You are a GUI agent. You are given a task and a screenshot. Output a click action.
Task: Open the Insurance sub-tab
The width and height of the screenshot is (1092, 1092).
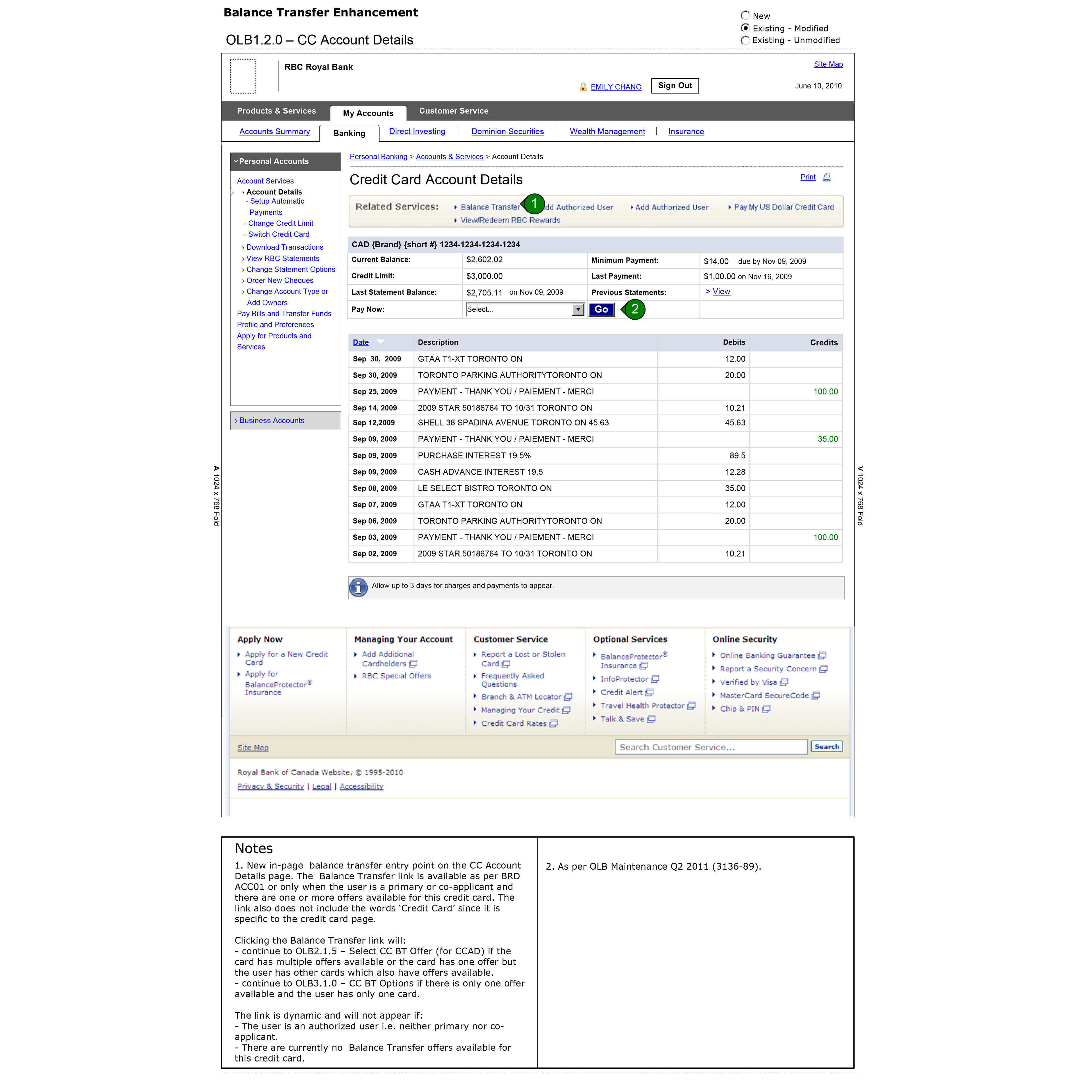pos(686,132)
